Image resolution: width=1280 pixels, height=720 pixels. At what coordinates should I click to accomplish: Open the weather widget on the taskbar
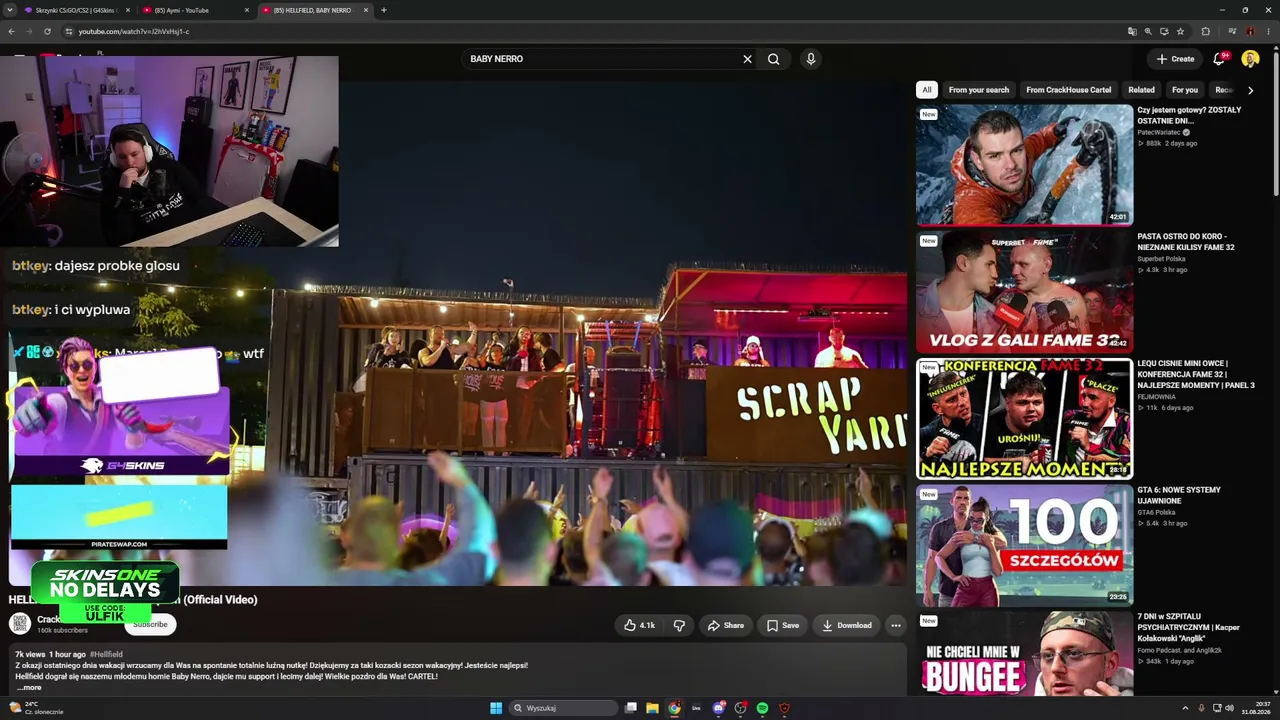pos(36,708)
